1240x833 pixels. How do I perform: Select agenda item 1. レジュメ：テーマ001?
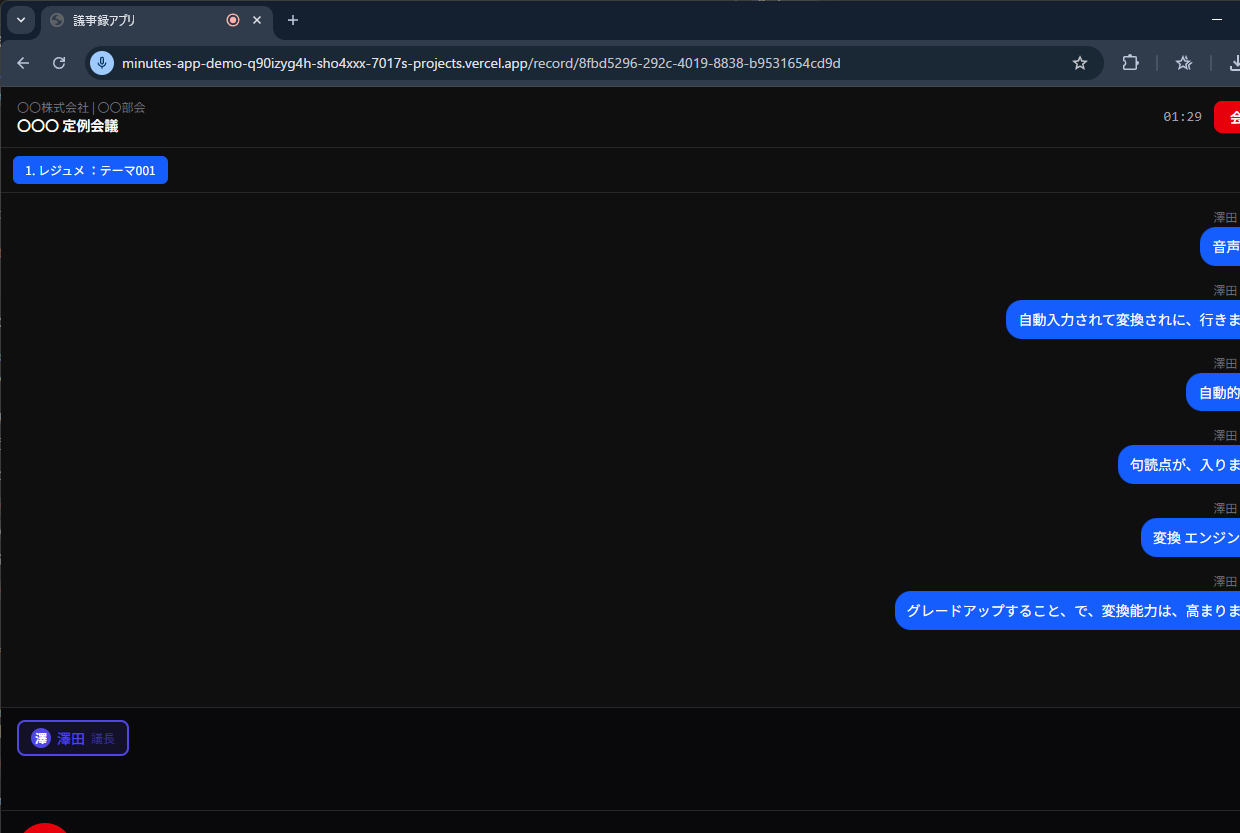click(90, 171)
